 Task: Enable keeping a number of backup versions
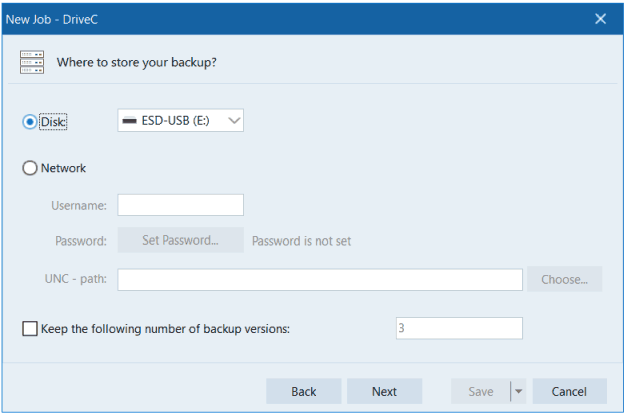point(29,328)
